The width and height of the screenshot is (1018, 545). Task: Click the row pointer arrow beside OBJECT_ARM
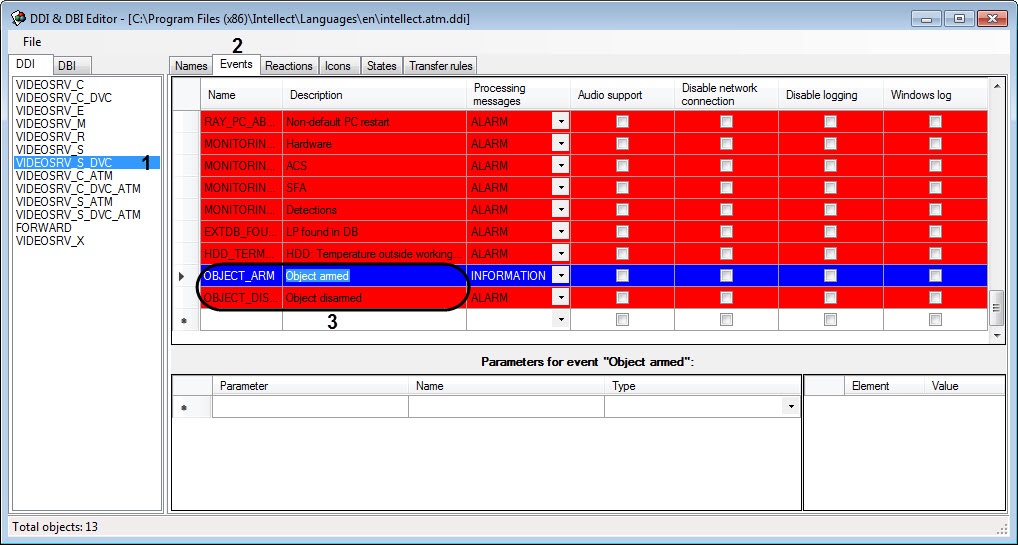click(181, 276)
